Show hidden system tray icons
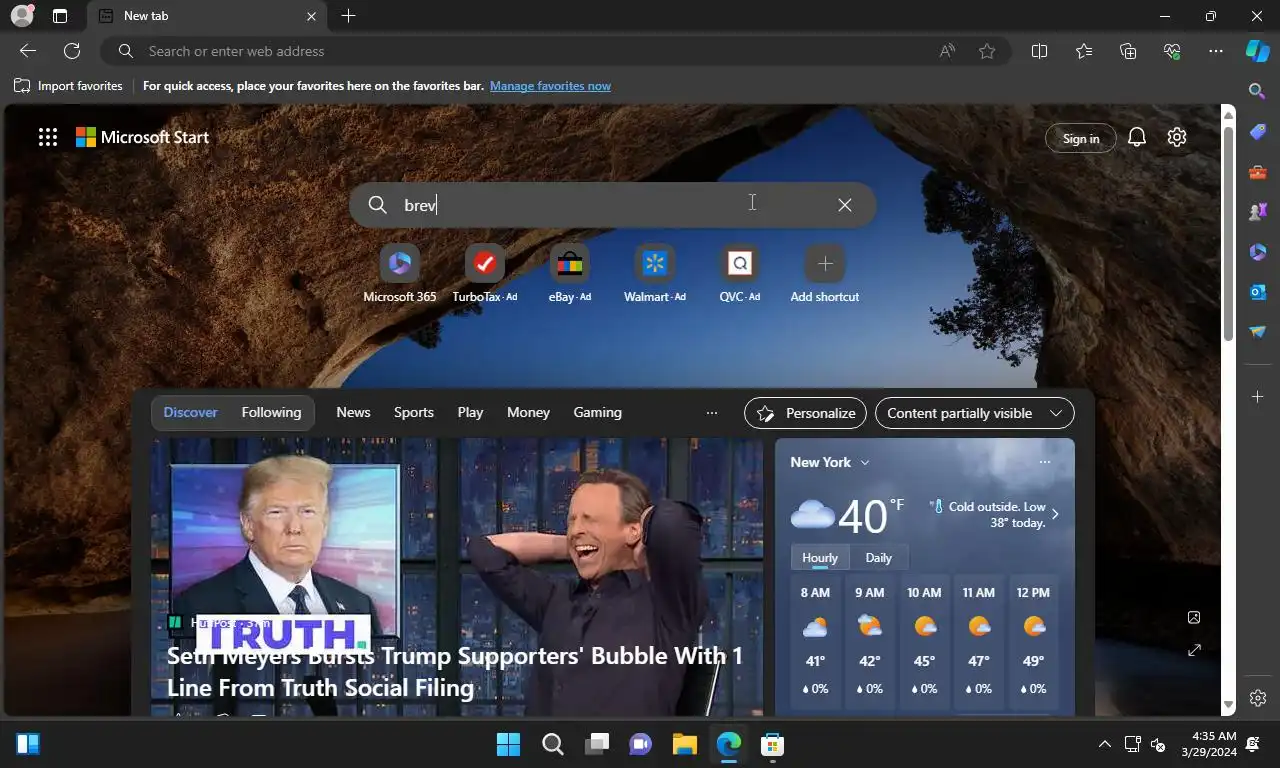This screenshot has width=1280, height=768. click(x=1104, y=744)
